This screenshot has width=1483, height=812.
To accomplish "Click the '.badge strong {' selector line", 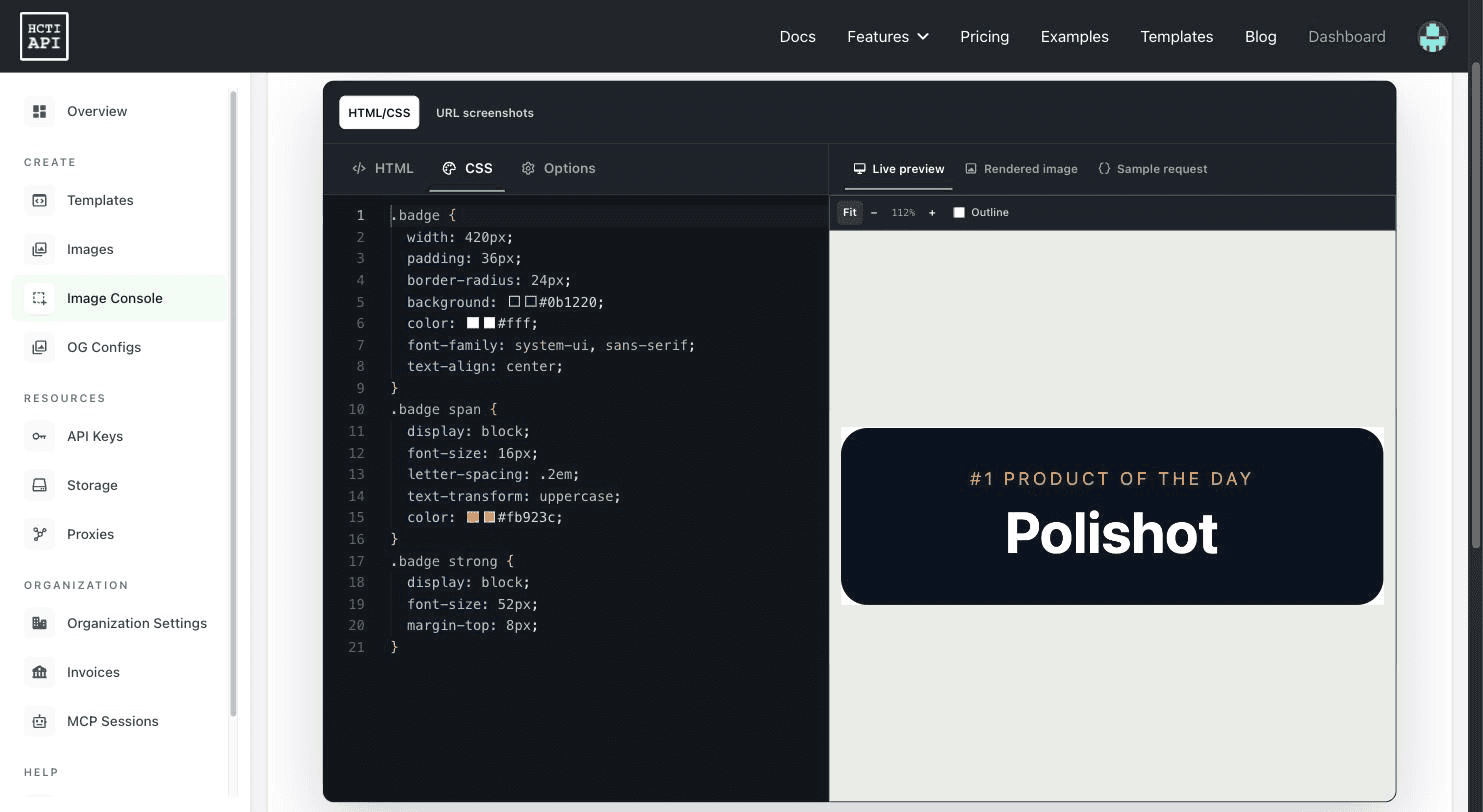I will (452, 561).
